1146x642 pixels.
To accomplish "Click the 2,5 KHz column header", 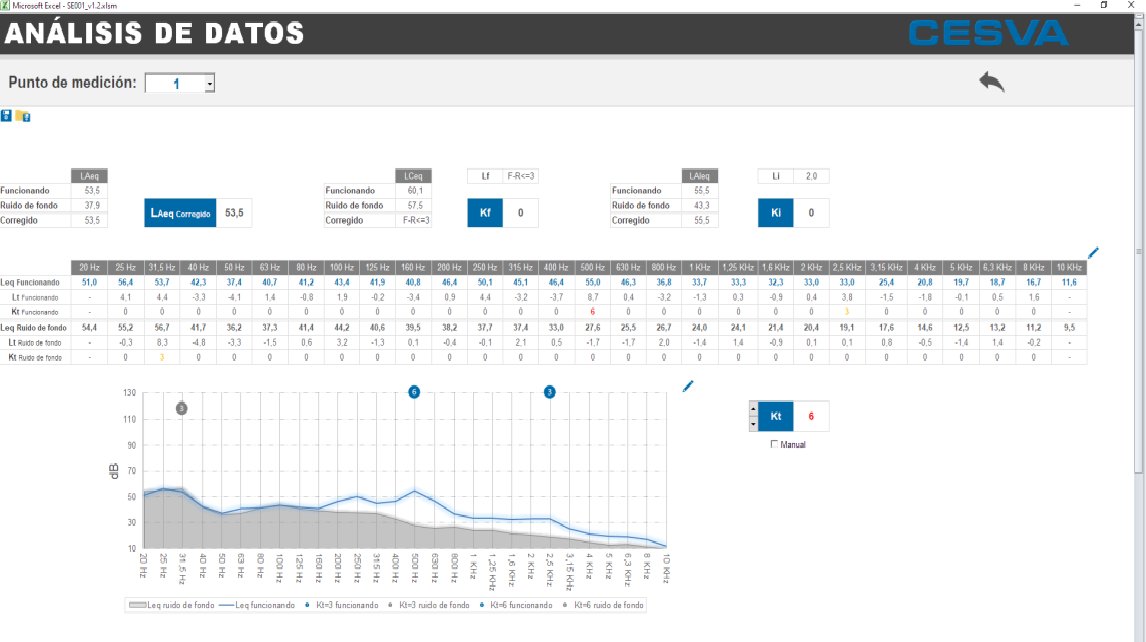I will [847, 267].
